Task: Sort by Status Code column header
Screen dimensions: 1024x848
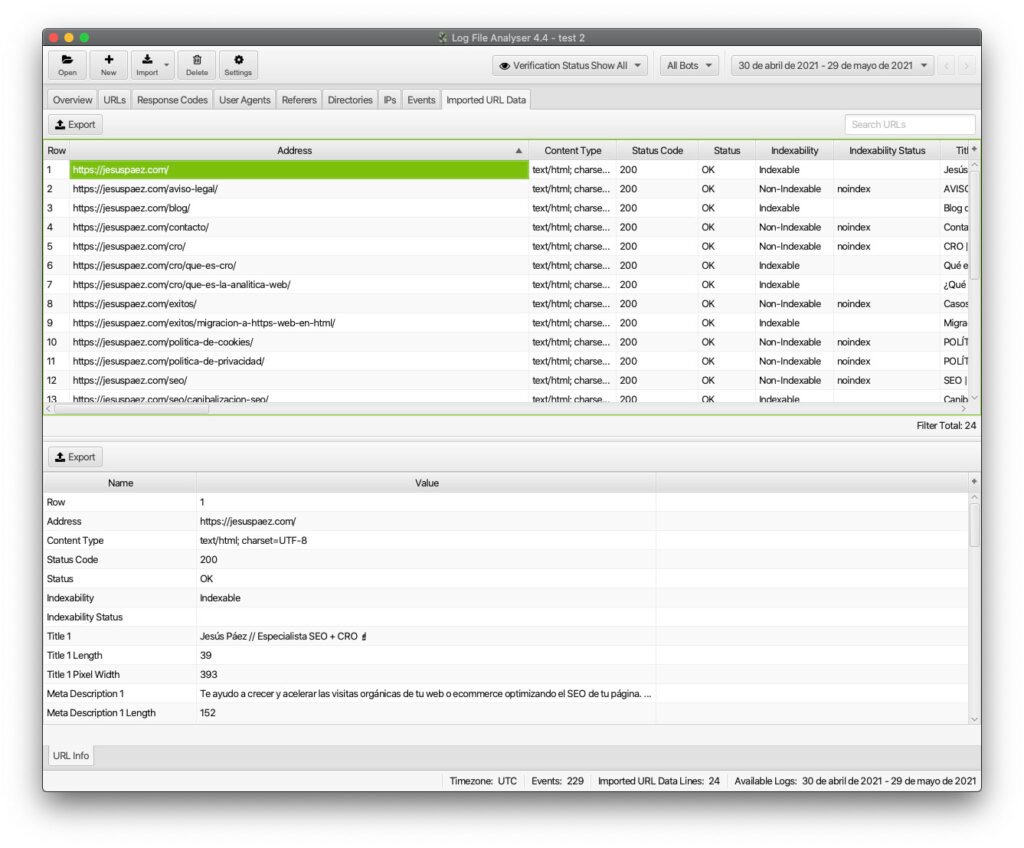Action: point(657,150)
